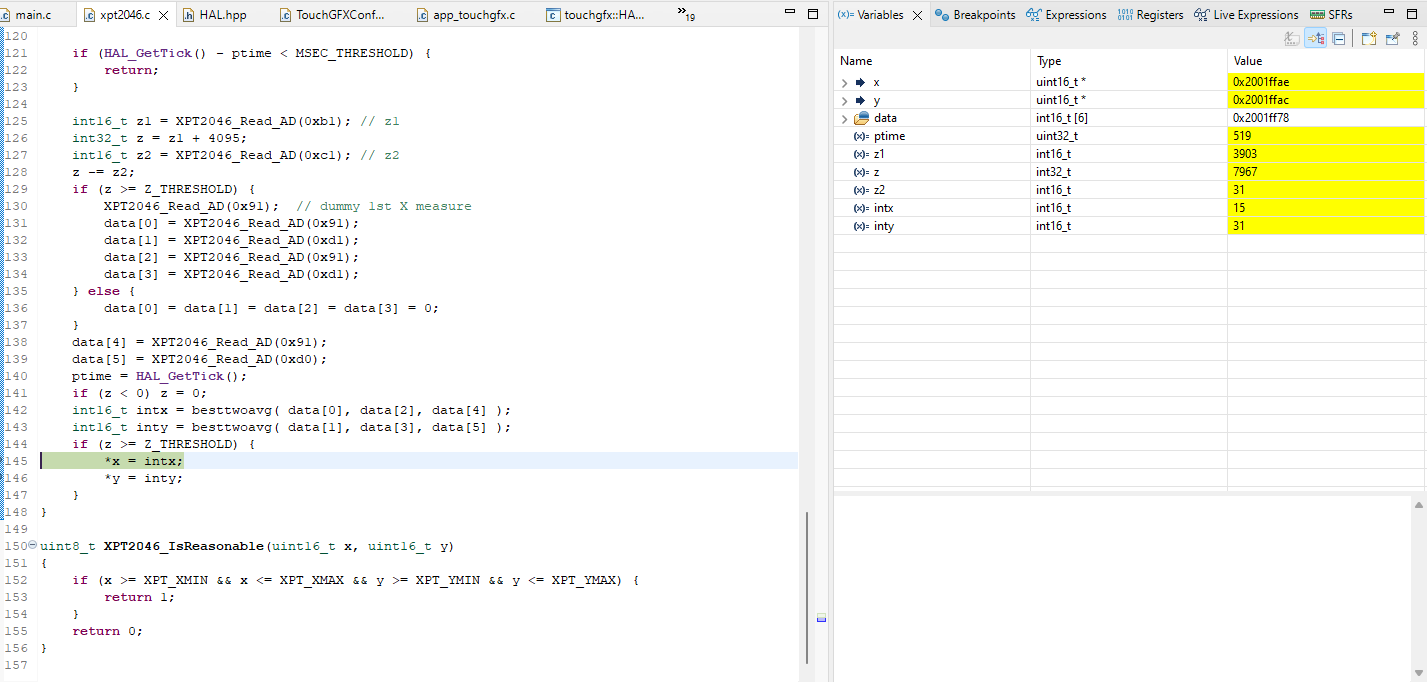Viewport: 1427px width, 682px height.
Task: Switch to the Expressions view
Action: (1067, 15)
